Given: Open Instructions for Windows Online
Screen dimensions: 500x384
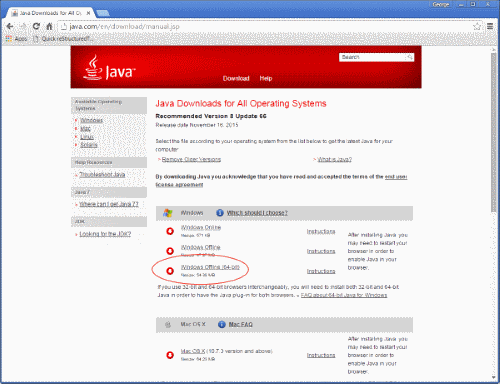Looking at the screenshot, I should pos(321,231).
